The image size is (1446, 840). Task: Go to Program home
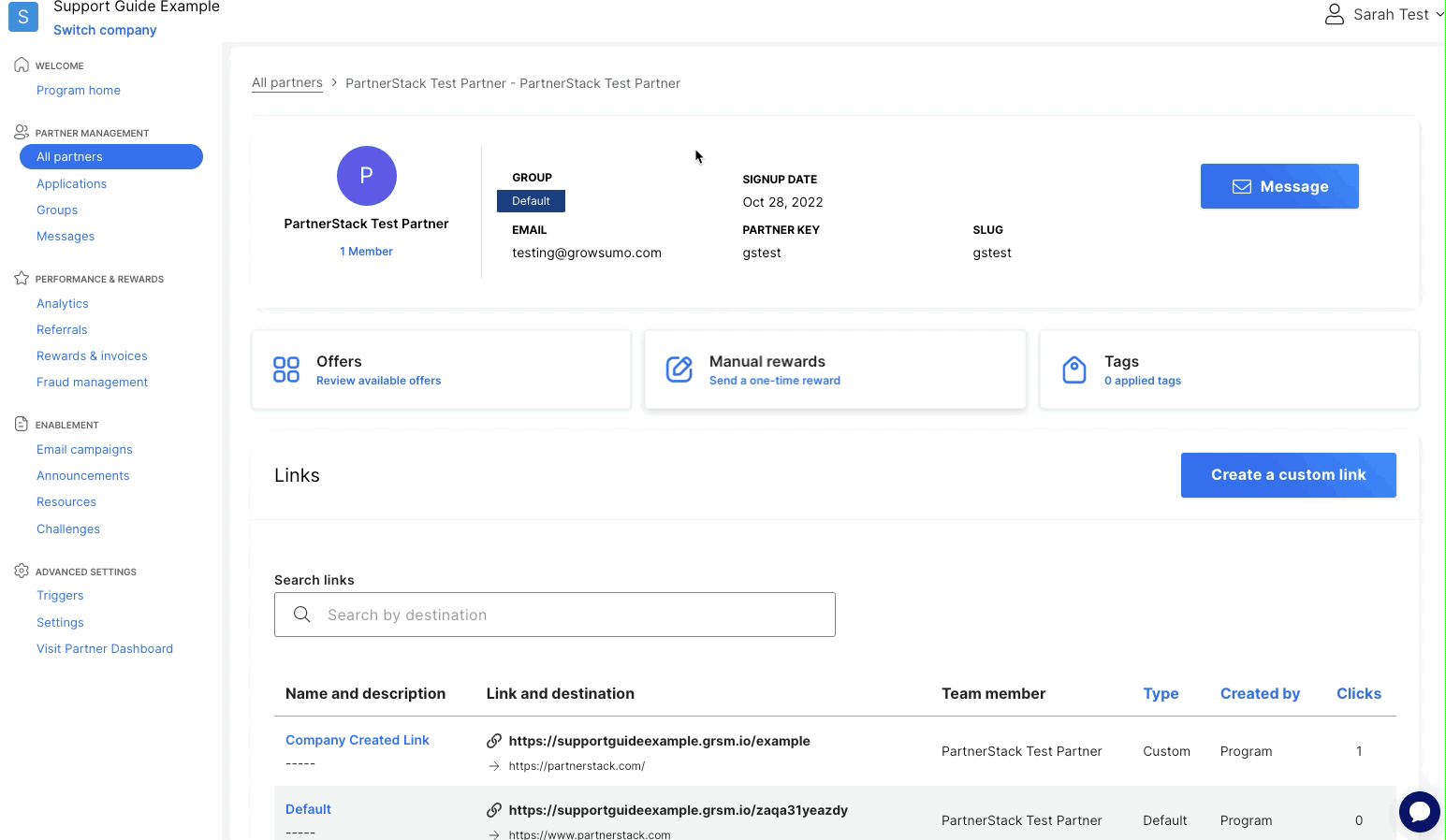point(79,91)
